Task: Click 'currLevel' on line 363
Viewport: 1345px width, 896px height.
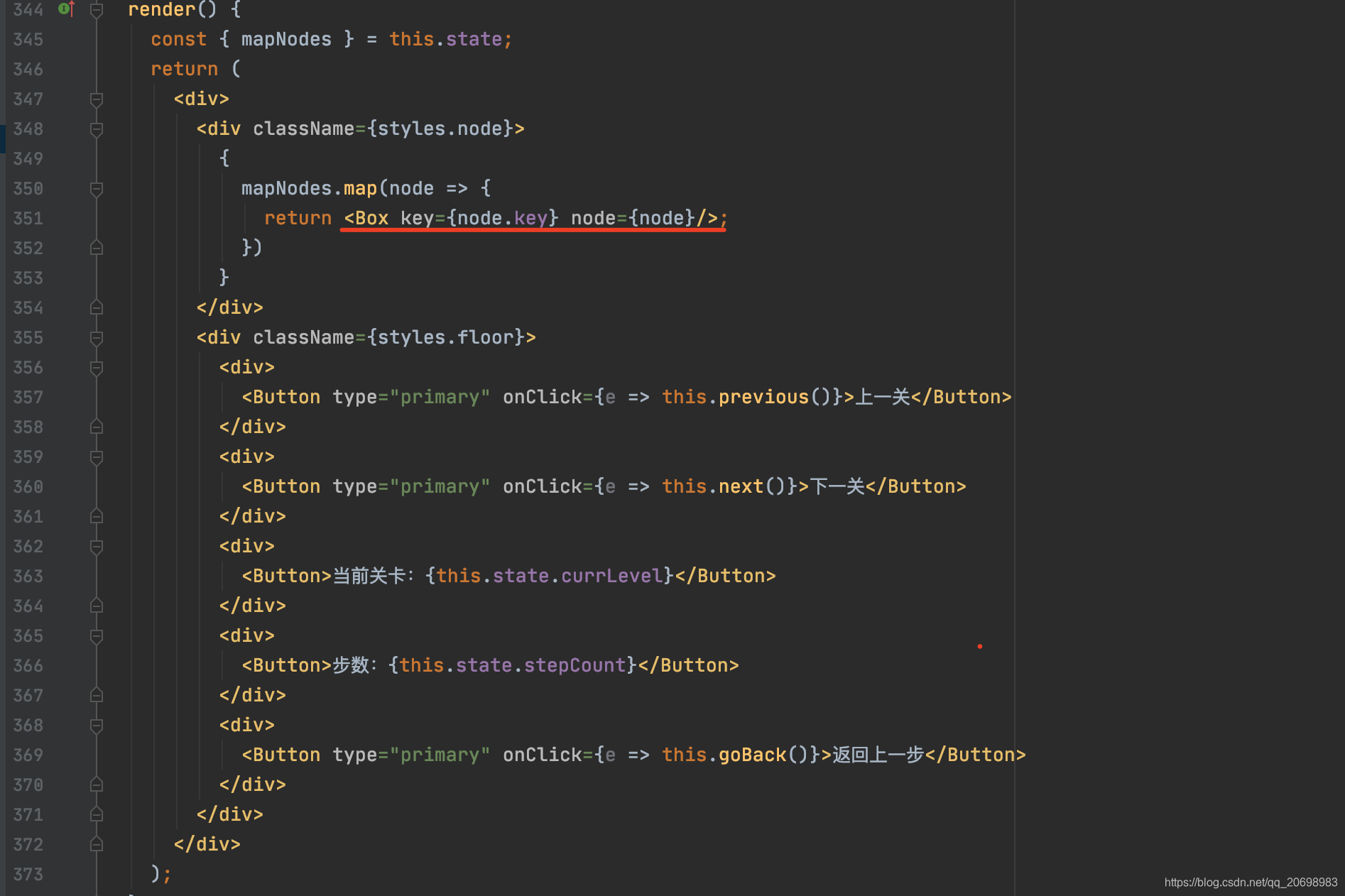Action: pyautogui.click(x=611, y=577)
